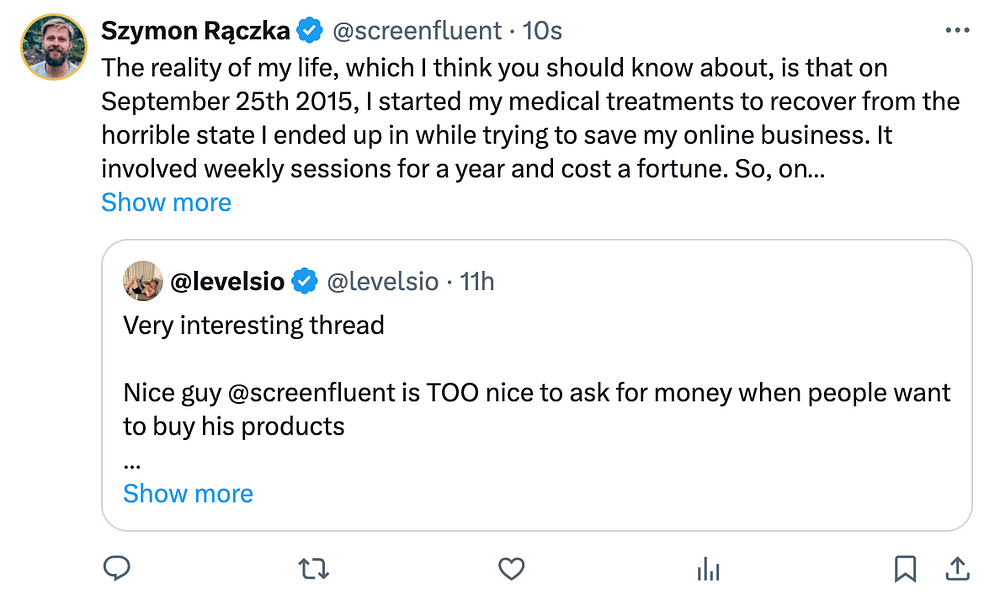Click @levelsio's verified checkmark badge
This screenshot has width=1000, height=604.
coord(304,282)
